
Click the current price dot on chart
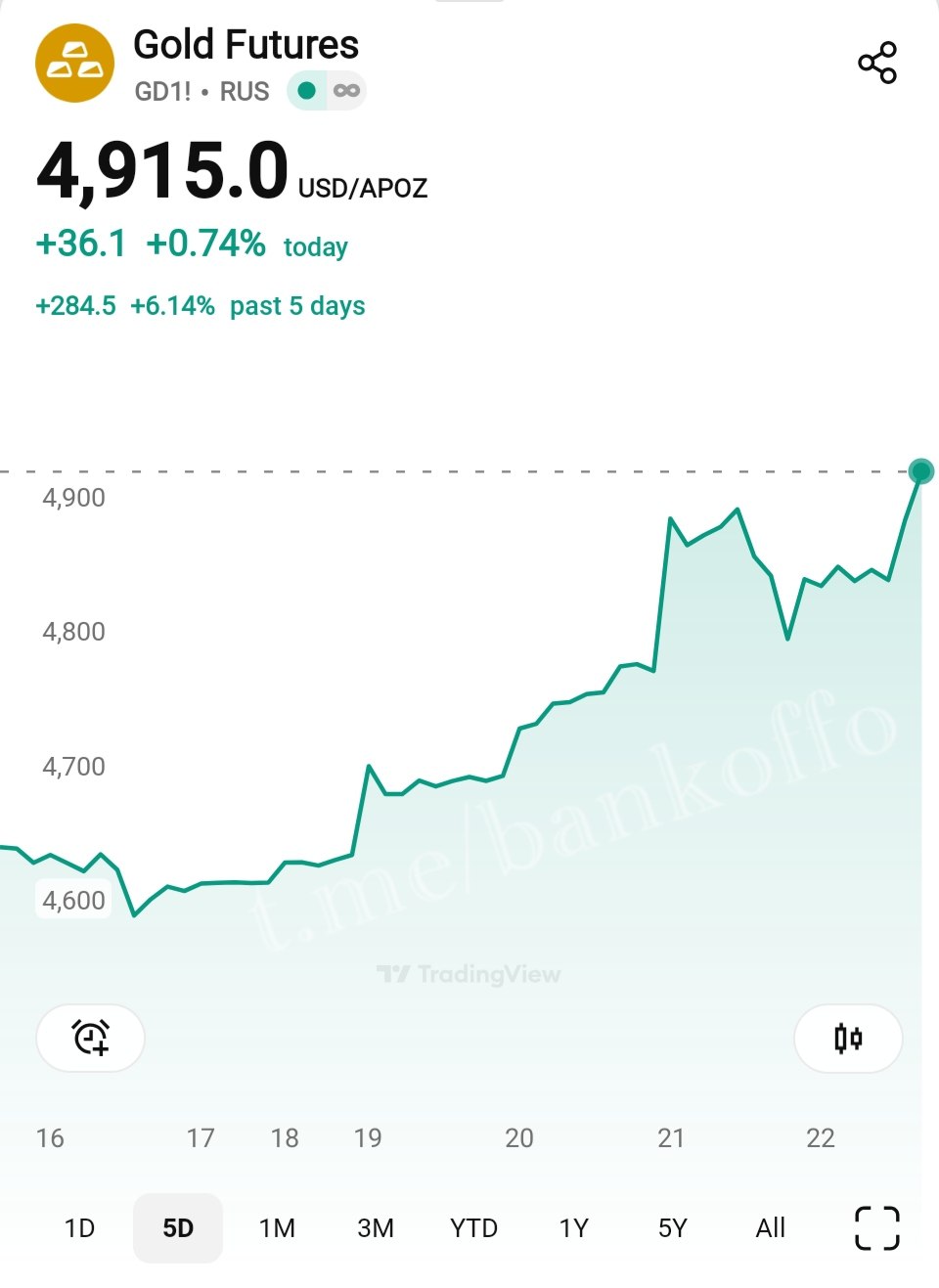(x=920, y=471)
